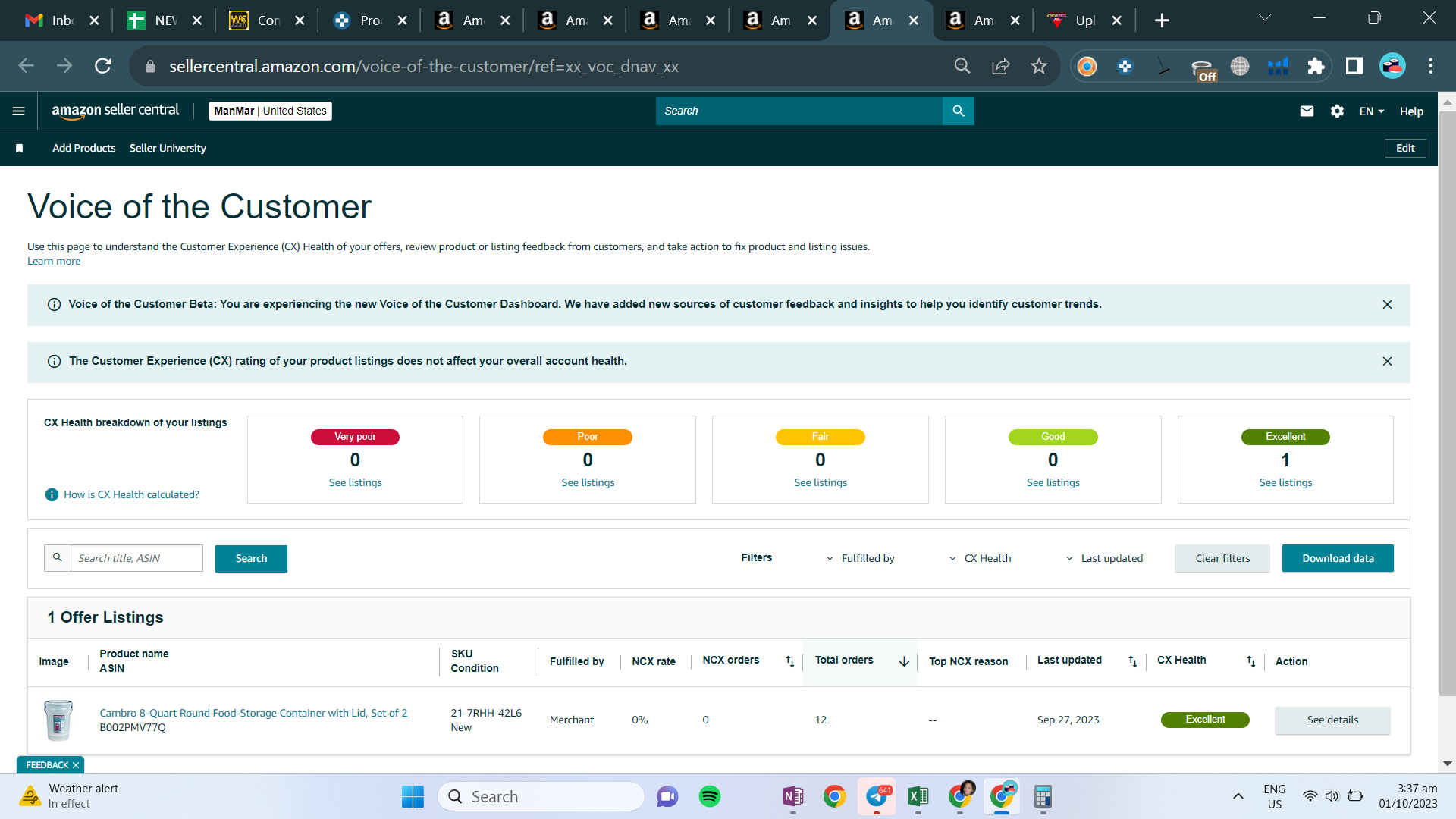Open Spotify from the taskbar
1456x819 pixels.
point(710,796)
